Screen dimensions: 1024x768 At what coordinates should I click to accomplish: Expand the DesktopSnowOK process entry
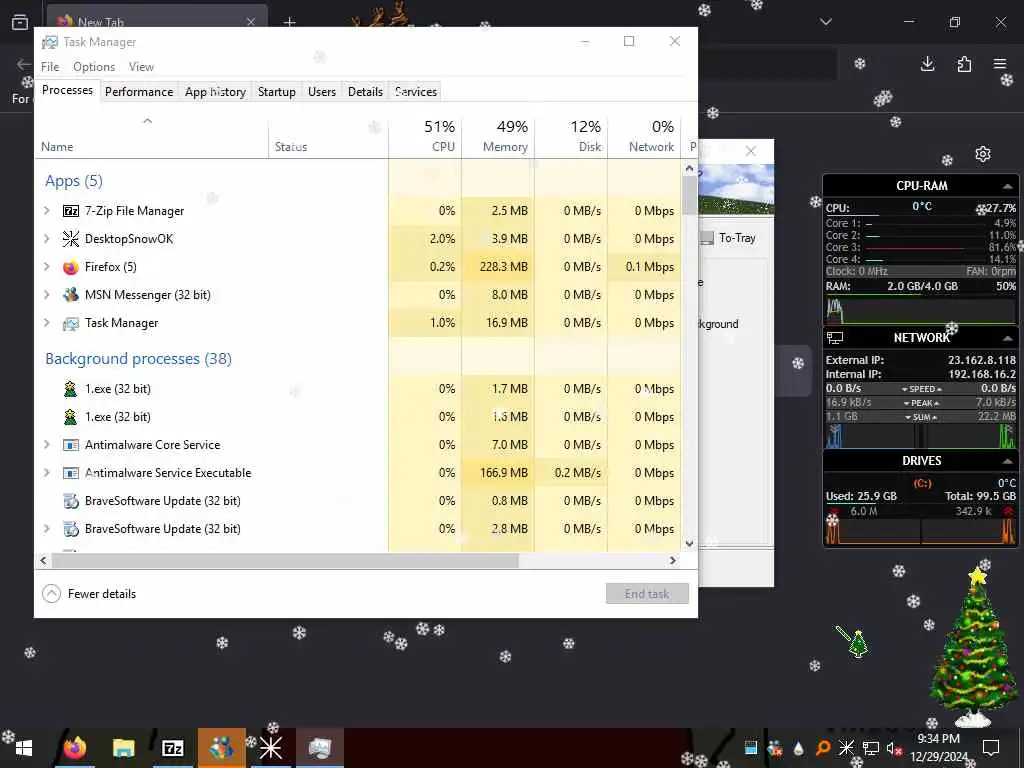[46, 239]
